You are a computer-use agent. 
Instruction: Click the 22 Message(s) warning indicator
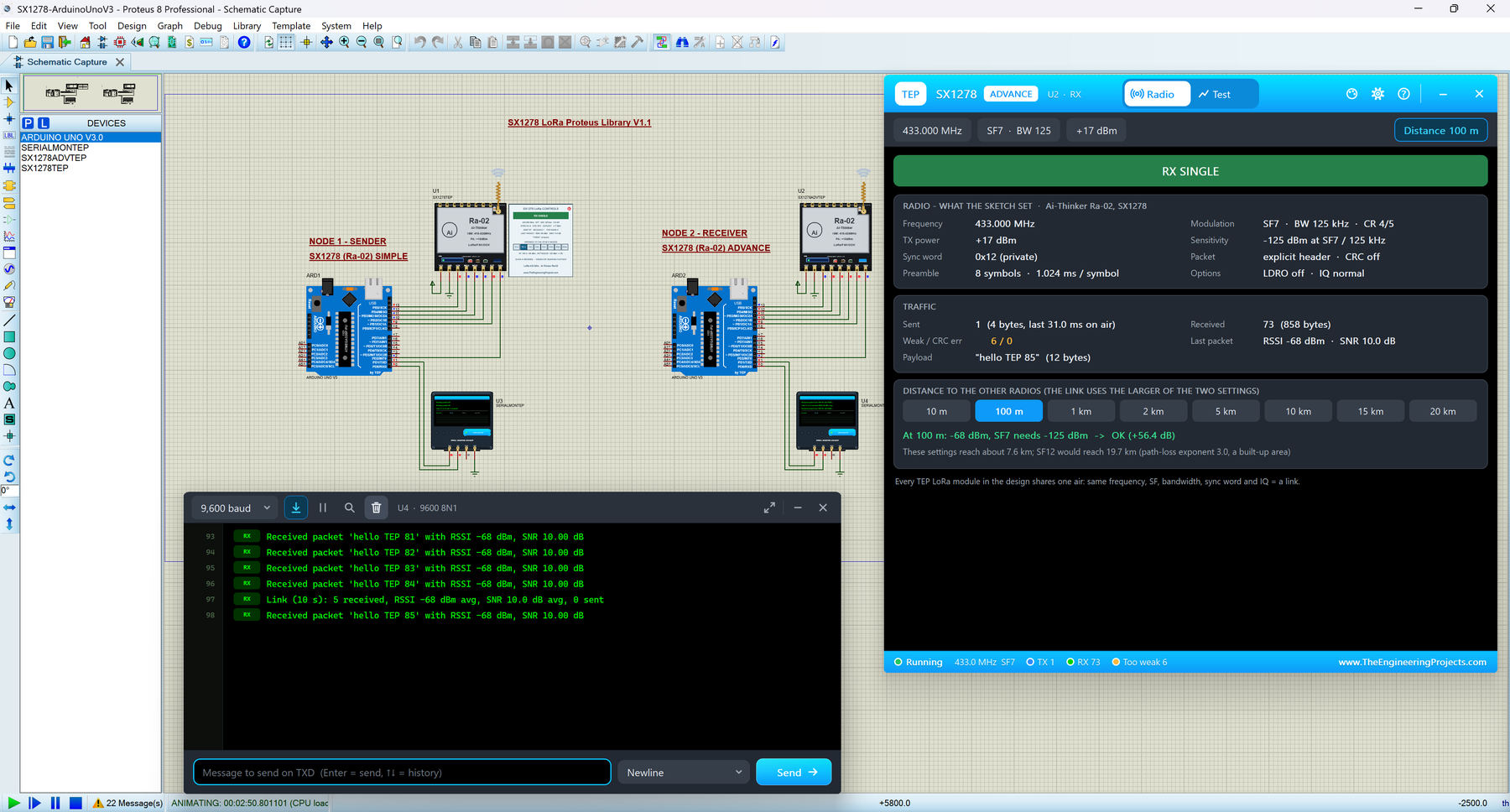(128, 803)
